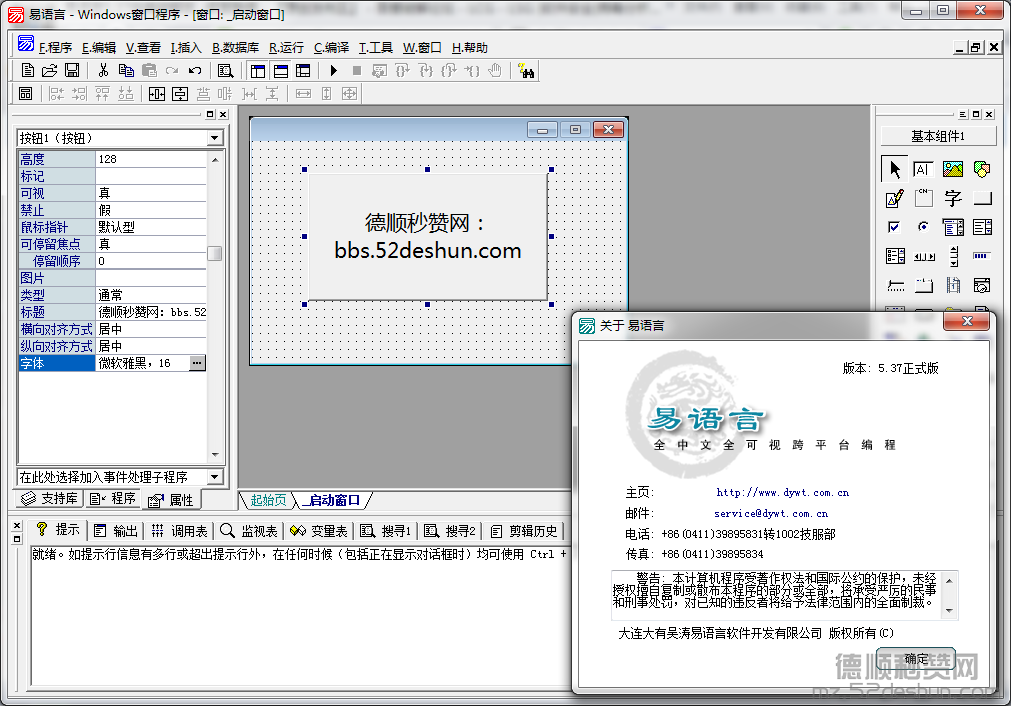Open the E.编辑 menu
1011x706 pixels.
99,48
